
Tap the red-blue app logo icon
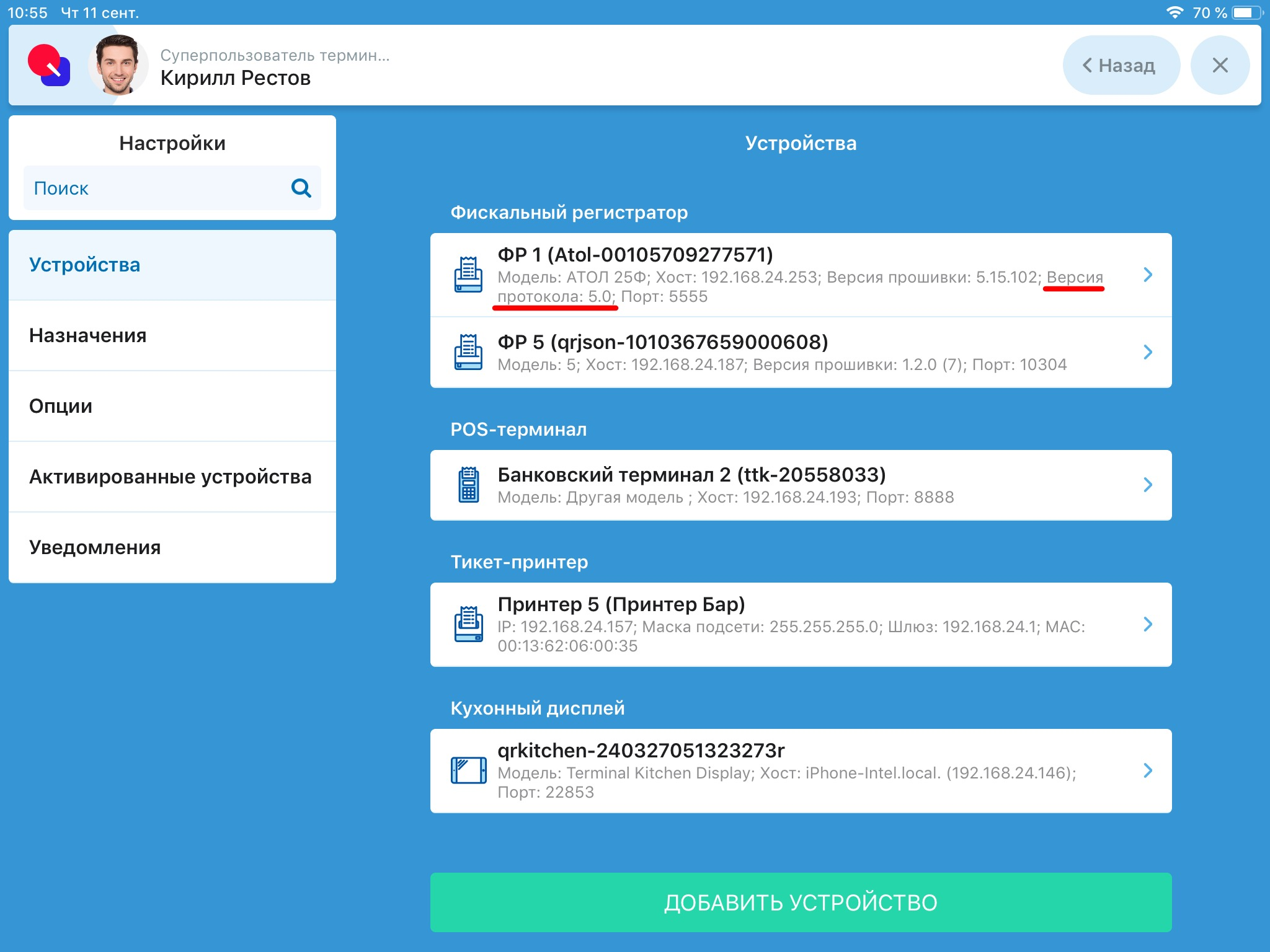49,65
